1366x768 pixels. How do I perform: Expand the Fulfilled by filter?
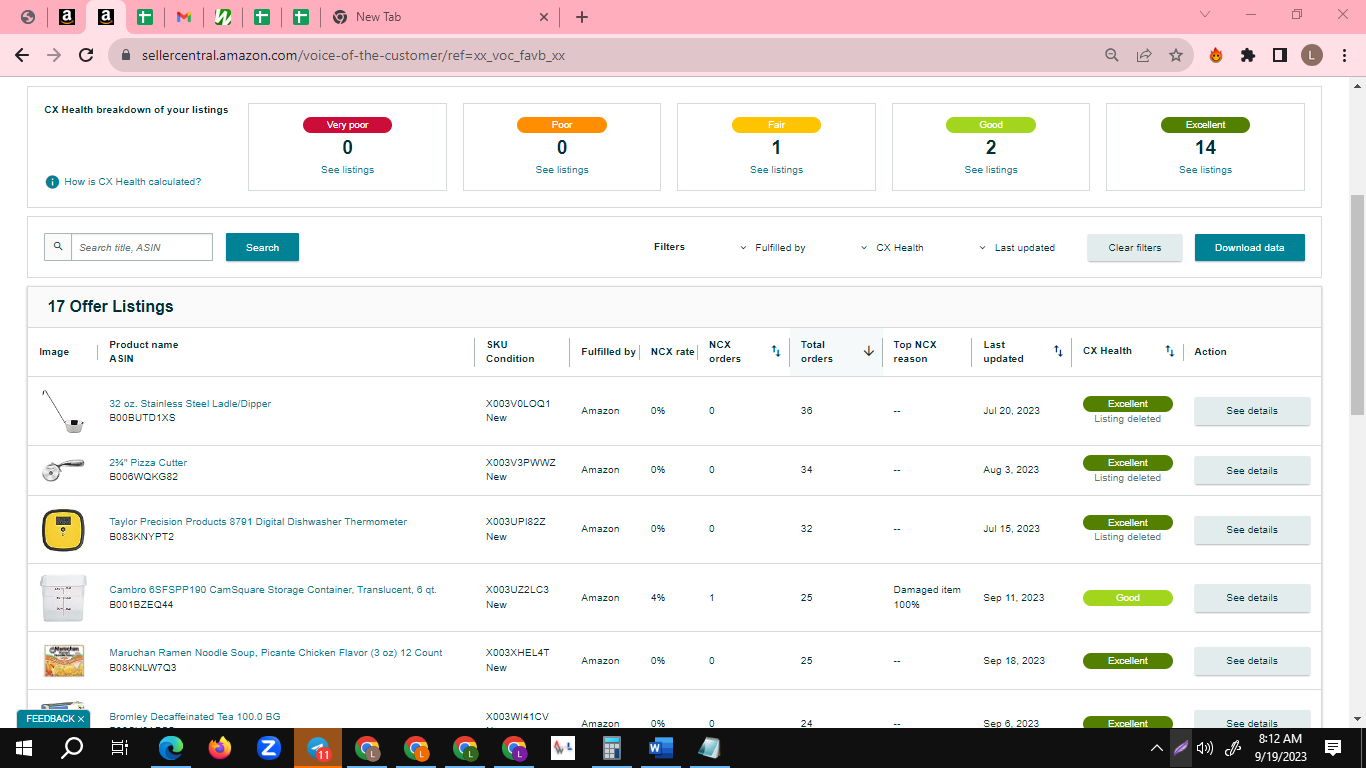click(x=773, y=248)
